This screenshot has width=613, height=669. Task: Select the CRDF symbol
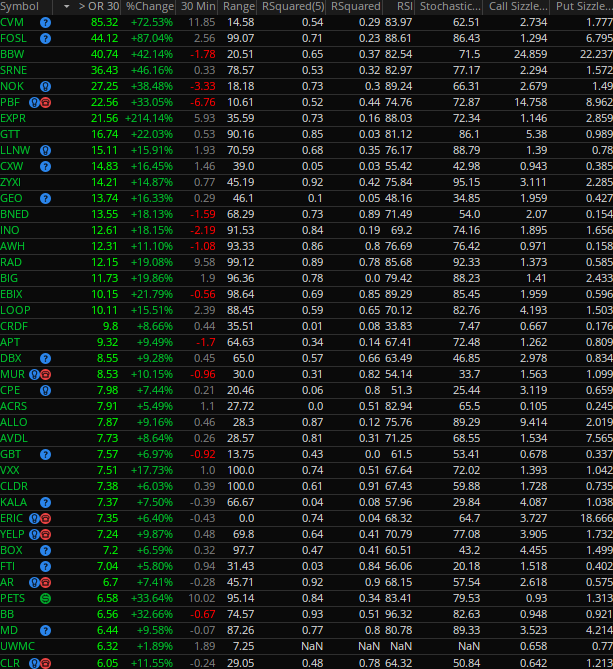click(x=14, y=327)
